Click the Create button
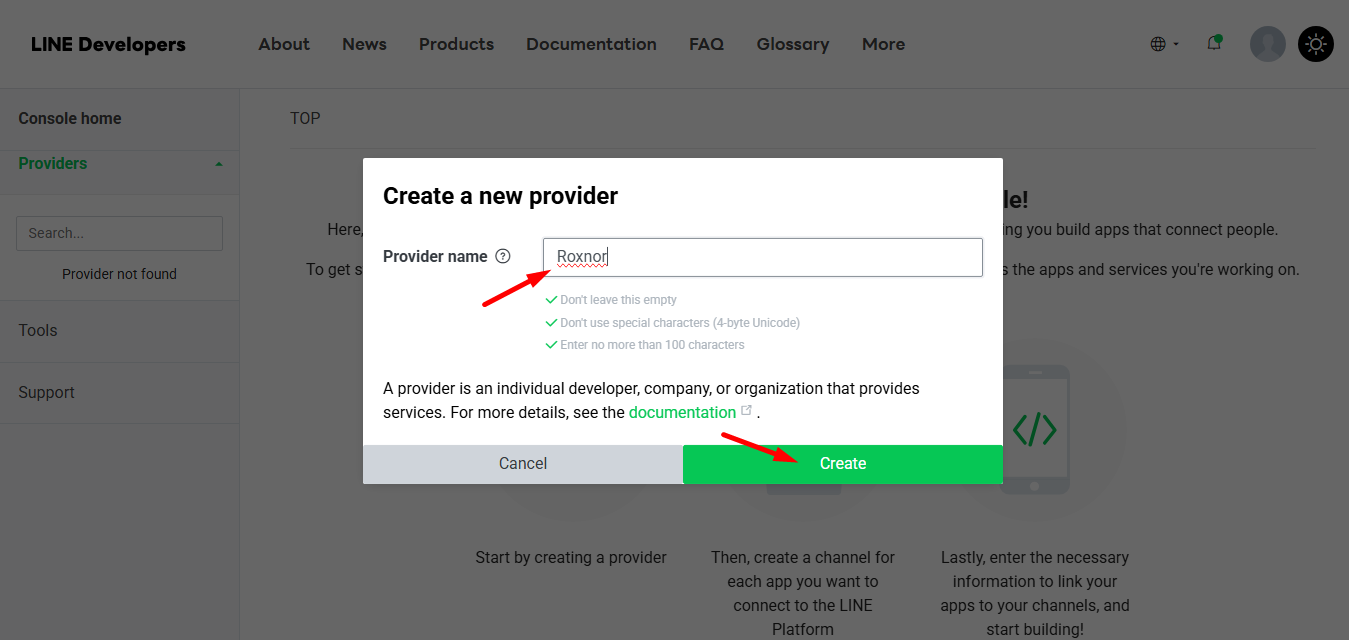 coord(842,463)
